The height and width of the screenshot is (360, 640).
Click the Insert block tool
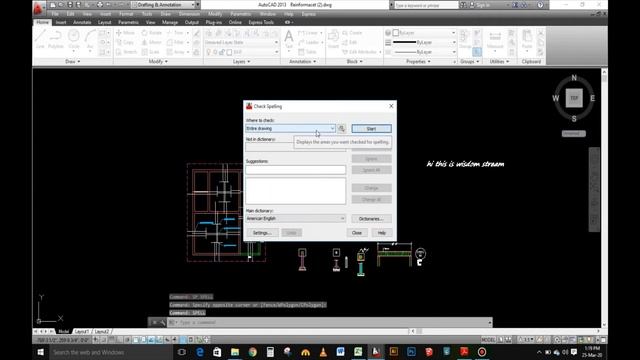333,39
